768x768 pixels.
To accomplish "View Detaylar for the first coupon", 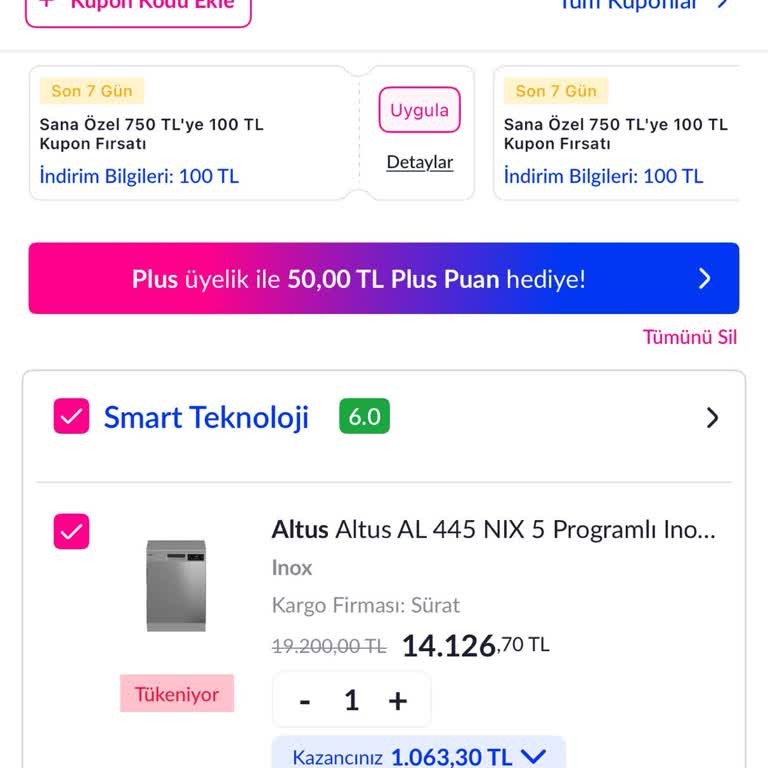I will pyautogui.click(x=420, y=162).
